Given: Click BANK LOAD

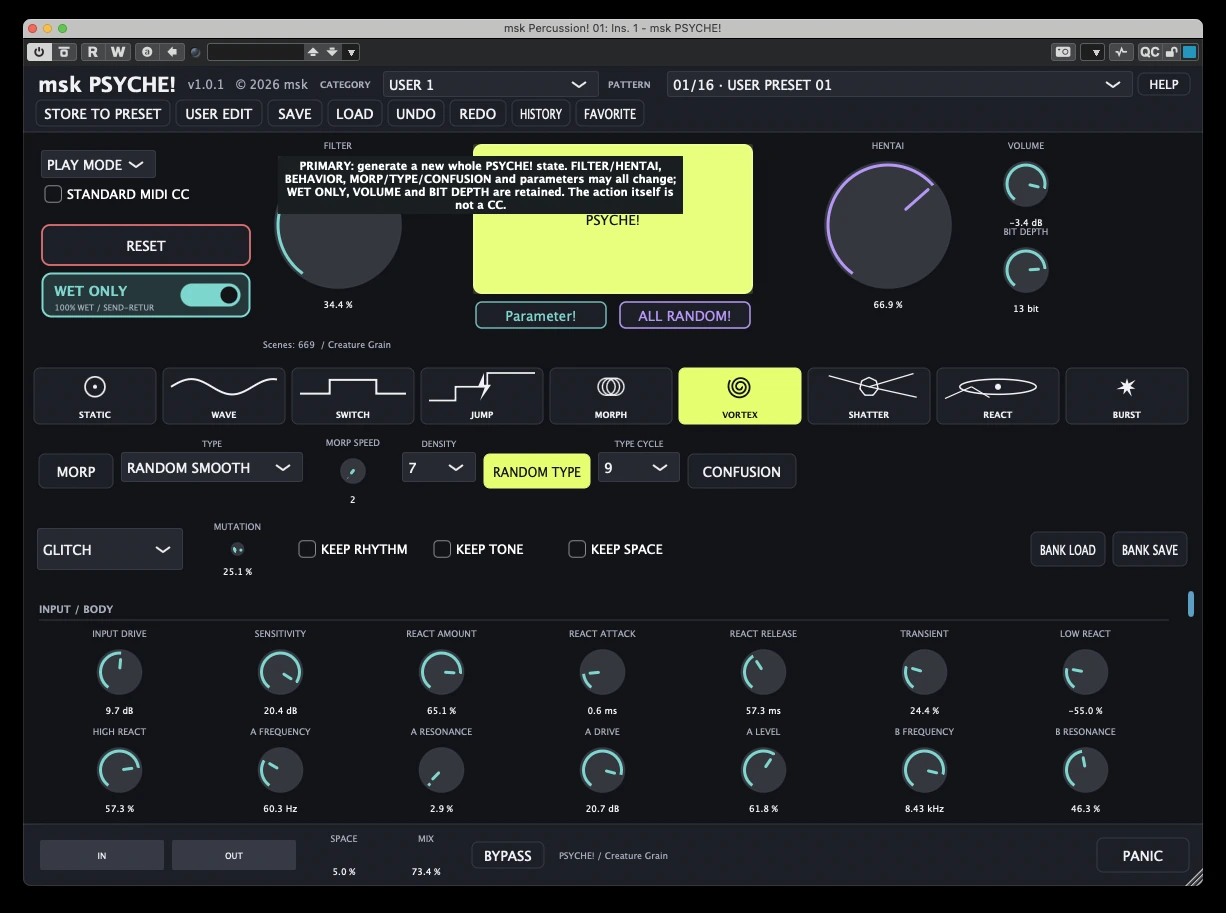Looking at the screenshot, I should (1068, 550).
